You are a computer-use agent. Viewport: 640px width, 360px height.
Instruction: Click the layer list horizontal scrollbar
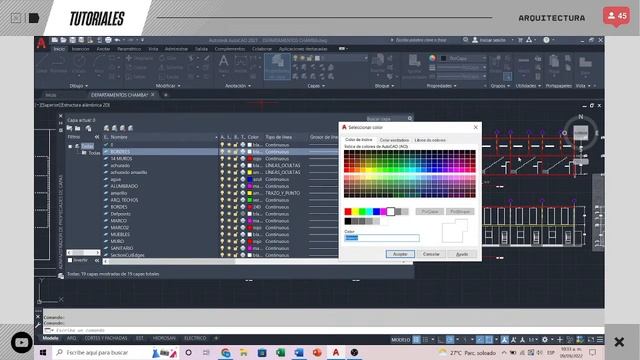[257, 261]
